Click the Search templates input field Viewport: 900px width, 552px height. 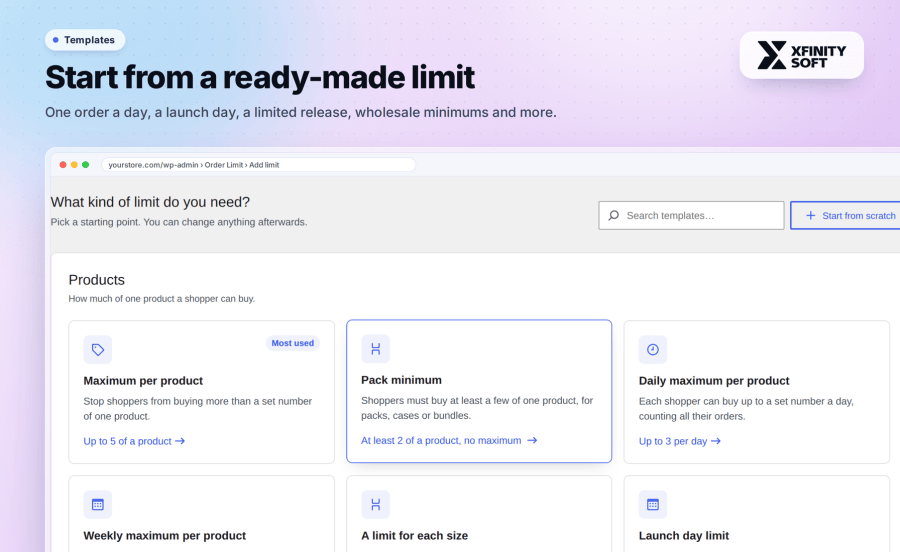click(x=691, y=215)
